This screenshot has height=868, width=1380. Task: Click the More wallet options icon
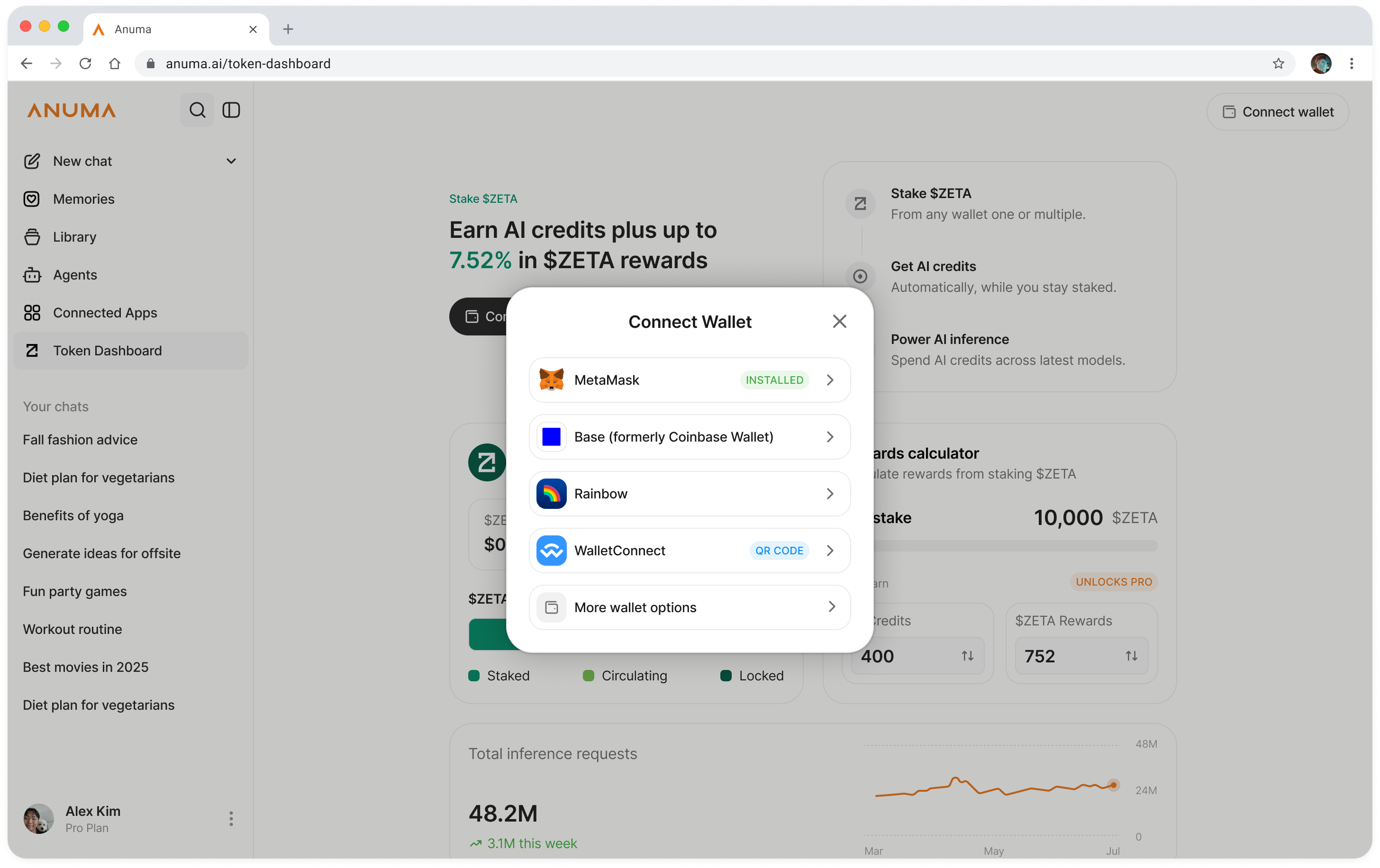(551, 607)
